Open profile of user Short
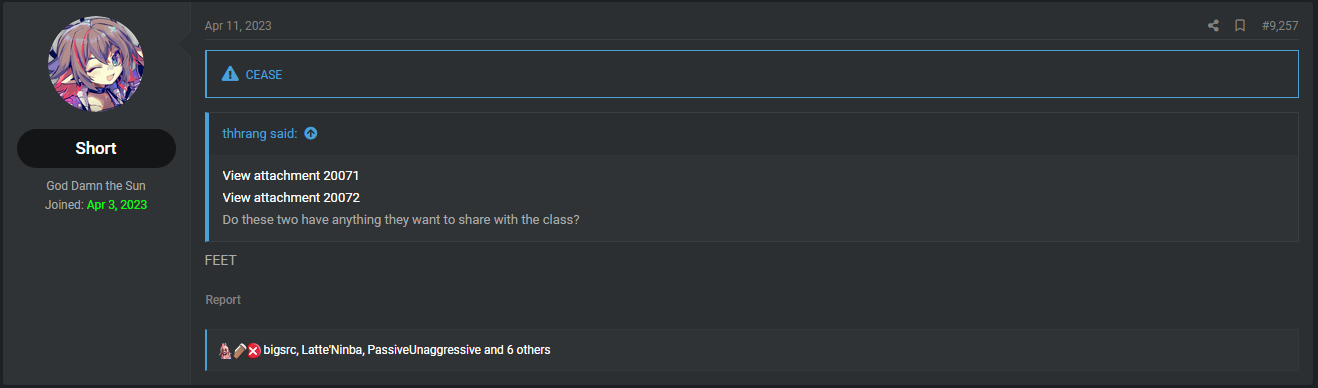The image size is (1318, 388). tap(96, 148)
